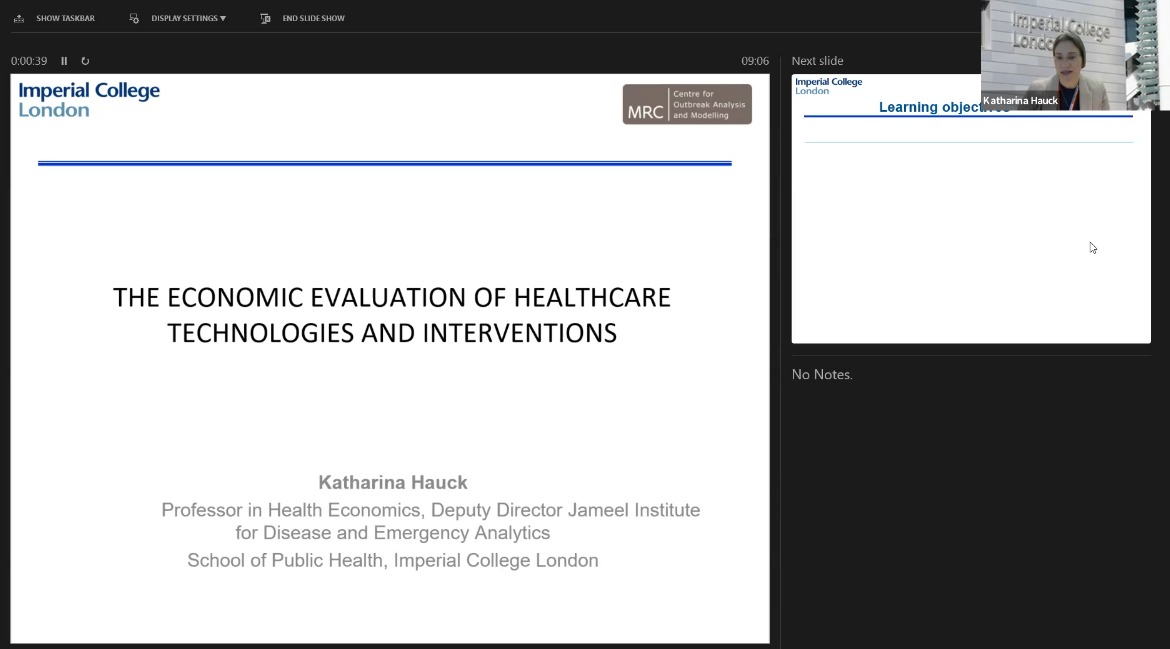This screenshot has height=649, width=1170.
Task: Click Imperial College logo in next slide preview
Action: 828,86
